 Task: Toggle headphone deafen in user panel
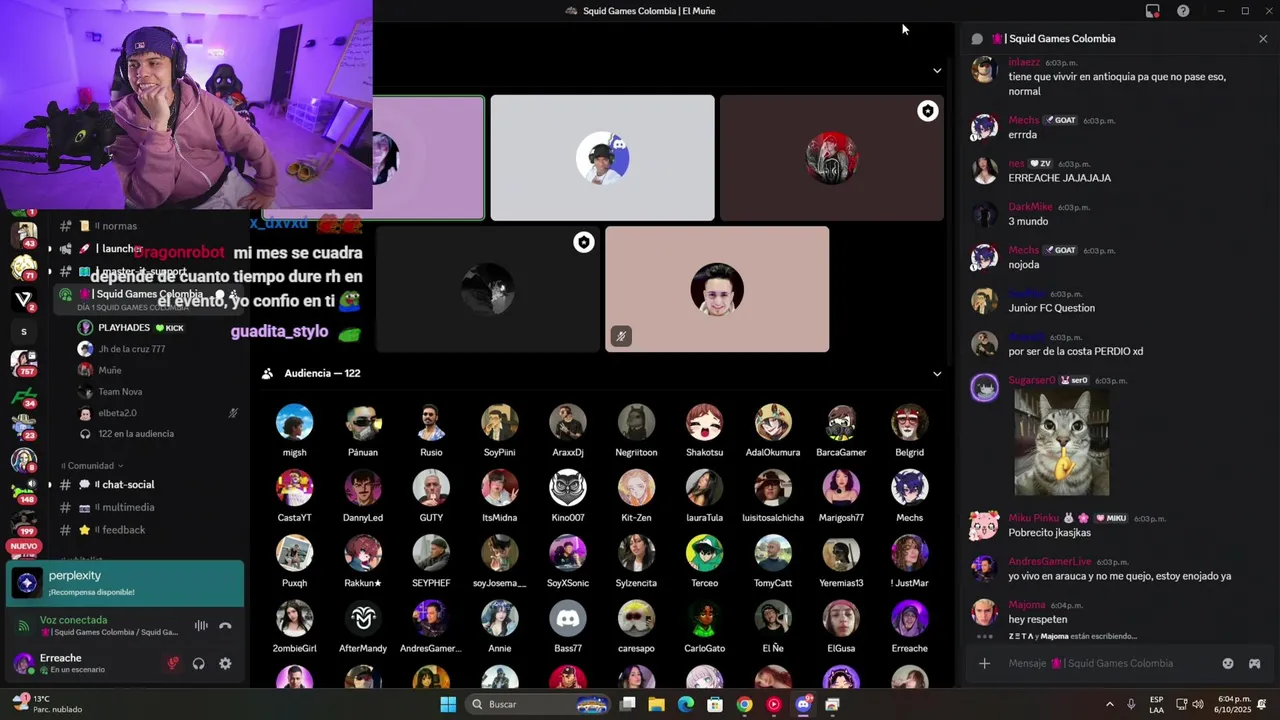coord(199,663)
